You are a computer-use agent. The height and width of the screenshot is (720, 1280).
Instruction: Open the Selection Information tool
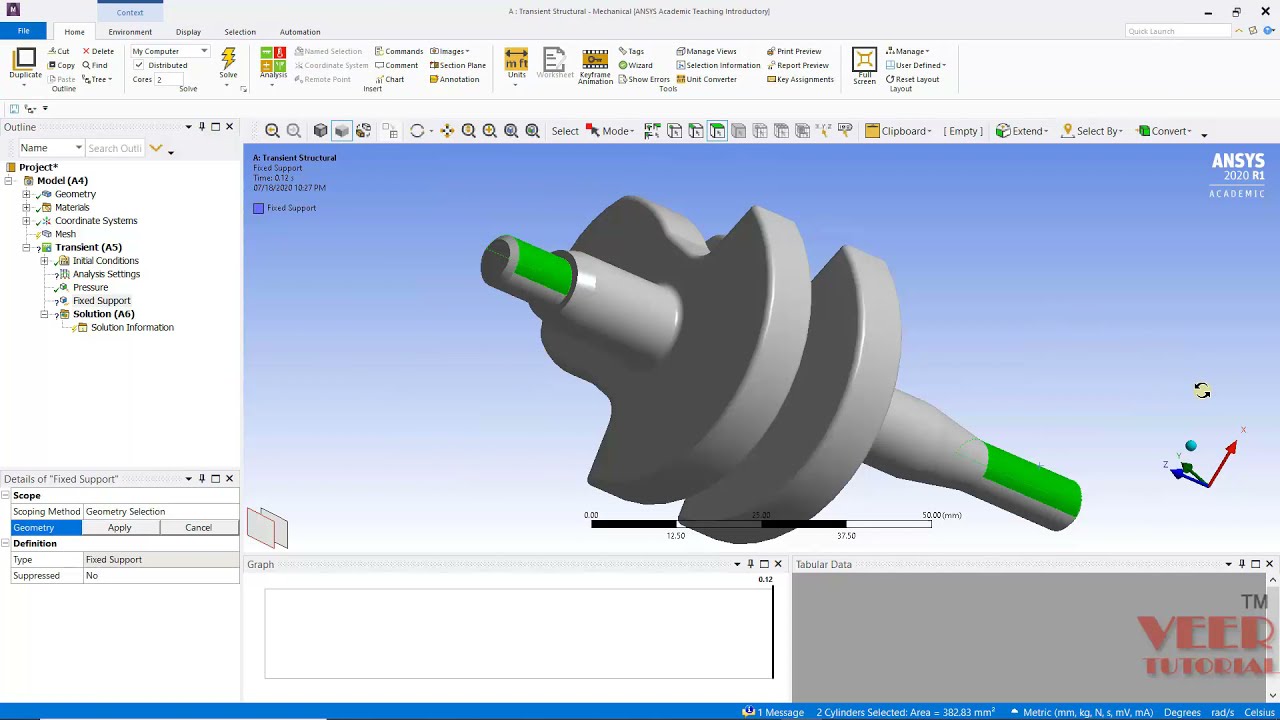coord(718,65)
